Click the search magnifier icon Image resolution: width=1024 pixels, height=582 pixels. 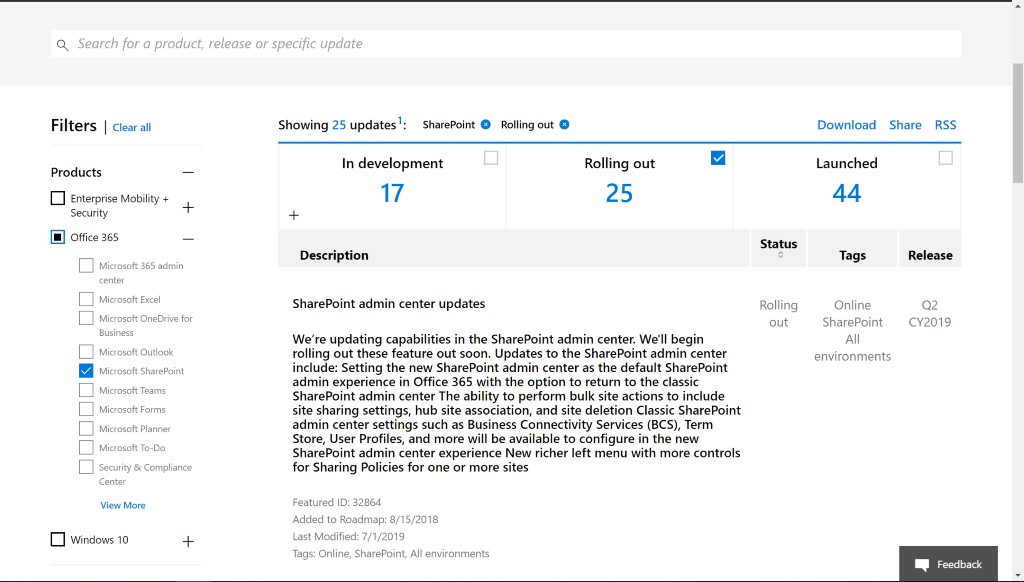coord(62,44)
